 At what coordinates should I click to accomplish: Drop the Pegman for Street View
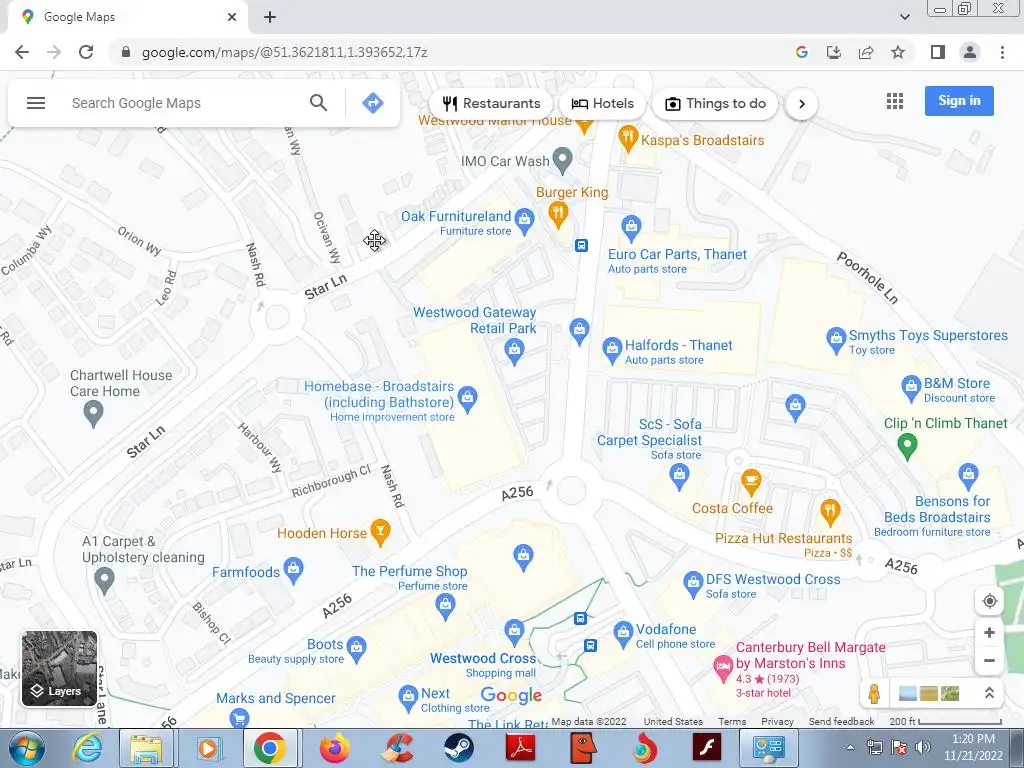pos(874,694)
